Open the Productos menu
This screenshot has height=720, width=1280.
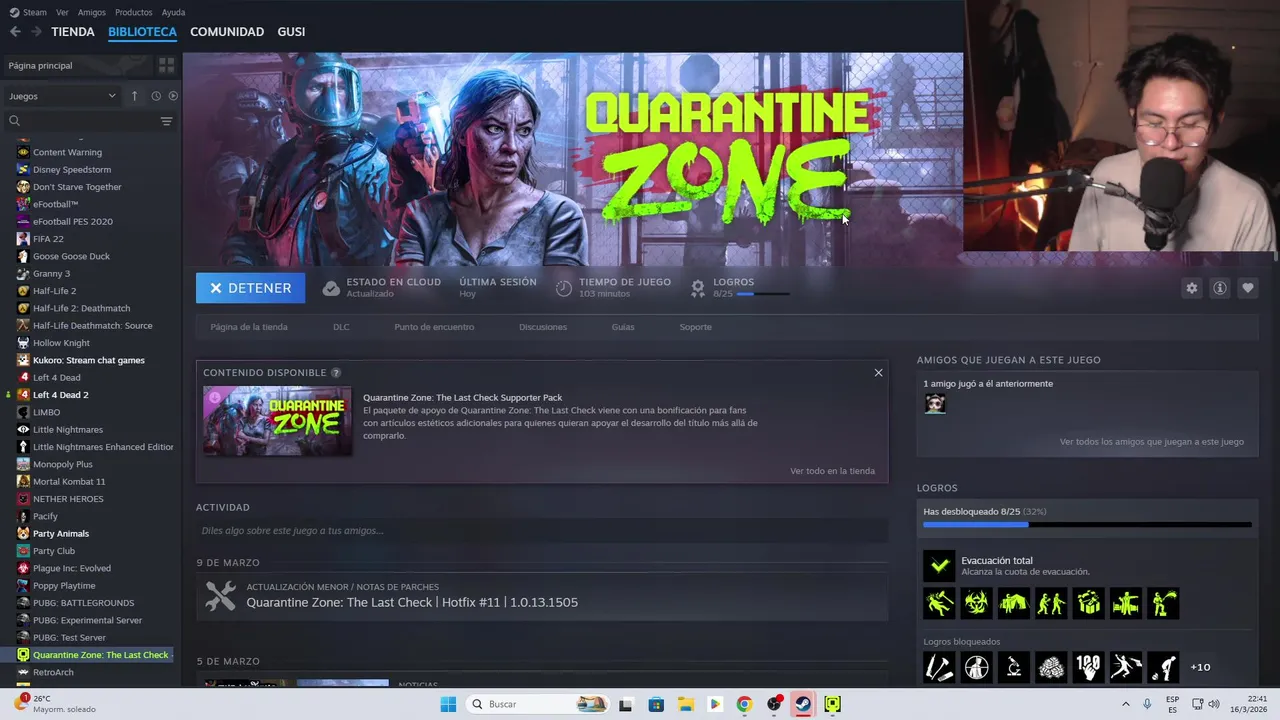(134, 12)
